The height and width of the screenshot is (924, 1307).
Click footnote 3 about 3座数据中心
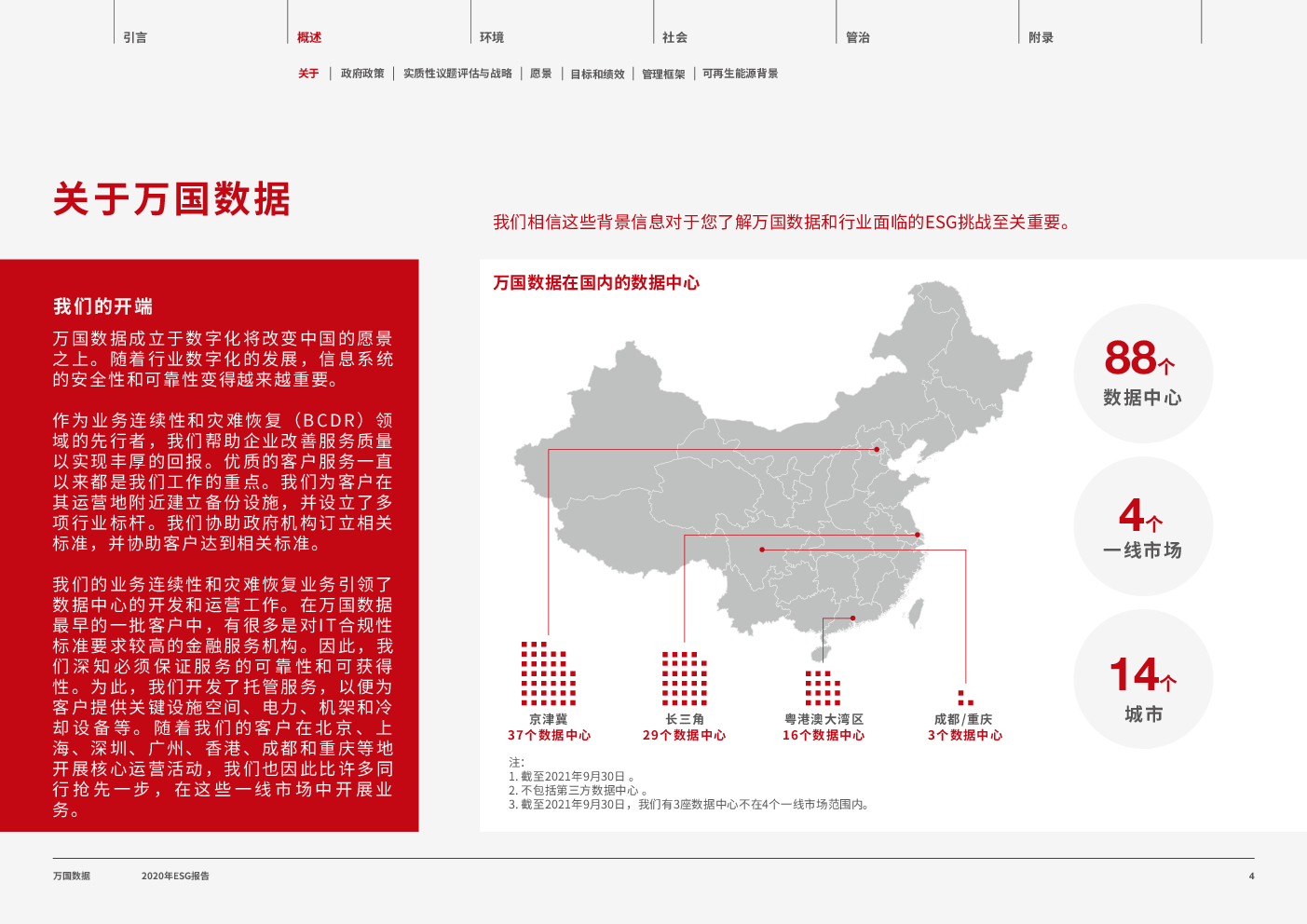pyautogui.click(x=690, y=804)
